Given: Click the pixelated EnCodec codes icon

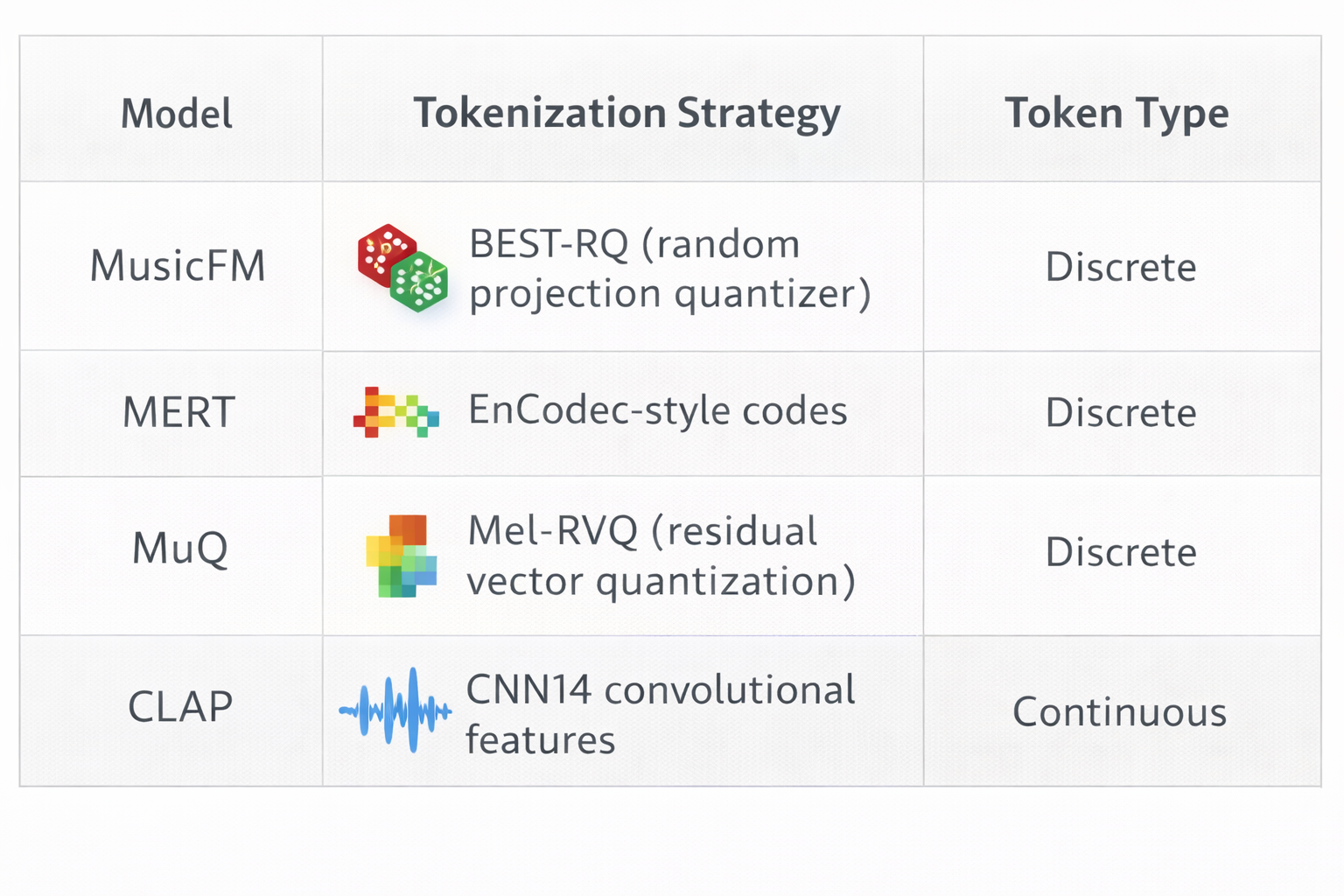Looking at the screenshot, I should 395,412.
